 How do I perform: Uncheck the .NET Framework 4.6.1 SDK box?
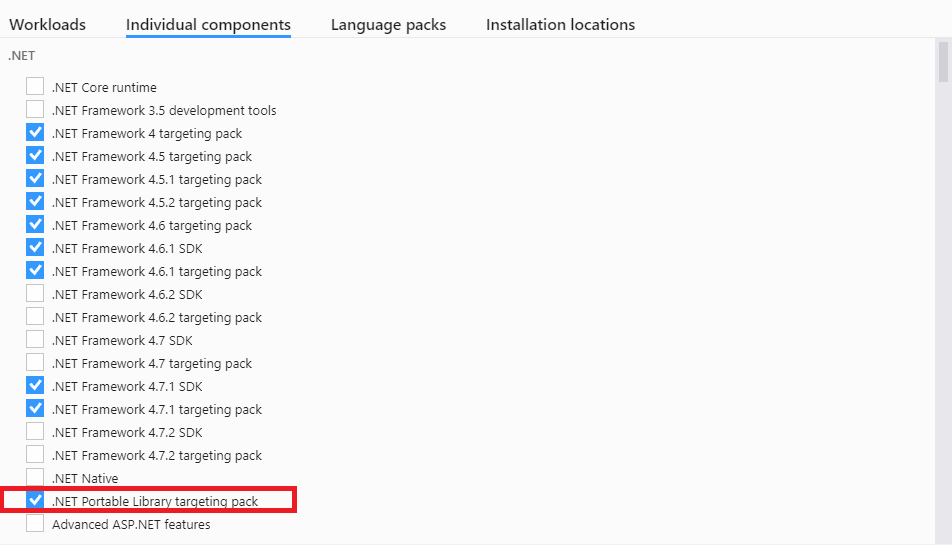click(x=35, y=248)
